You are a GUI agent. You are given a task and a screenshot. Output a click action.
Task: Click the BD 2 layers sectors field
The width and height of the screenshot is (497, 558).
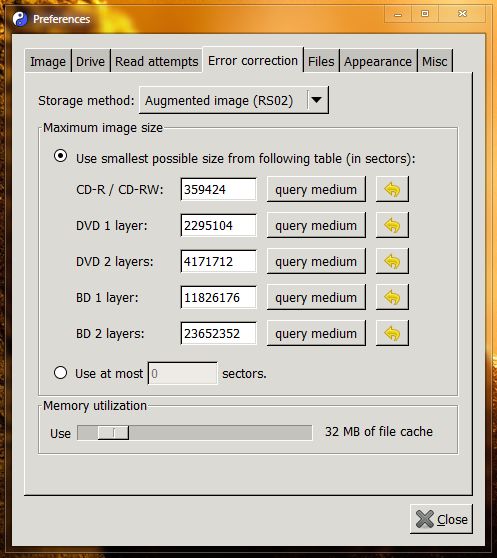[218, 333]
